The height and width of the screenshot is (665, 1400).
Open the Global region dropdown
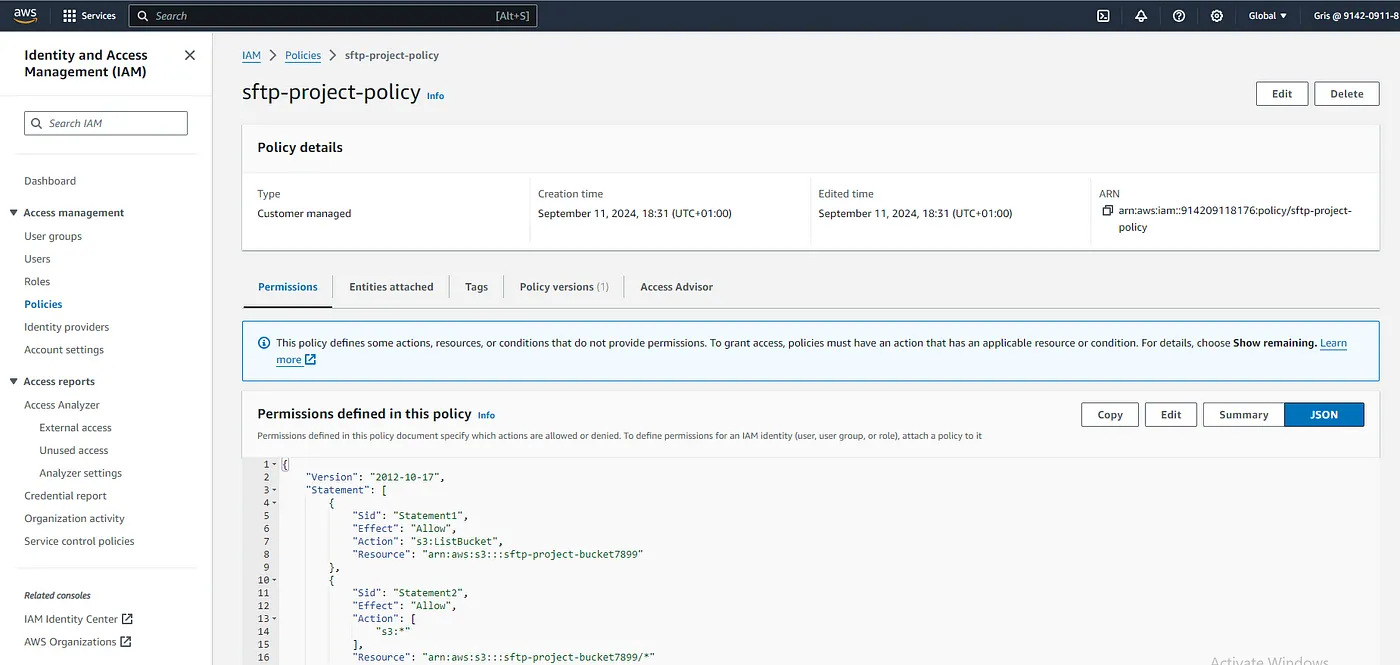pyautogui.click(x=1267, y=16)
